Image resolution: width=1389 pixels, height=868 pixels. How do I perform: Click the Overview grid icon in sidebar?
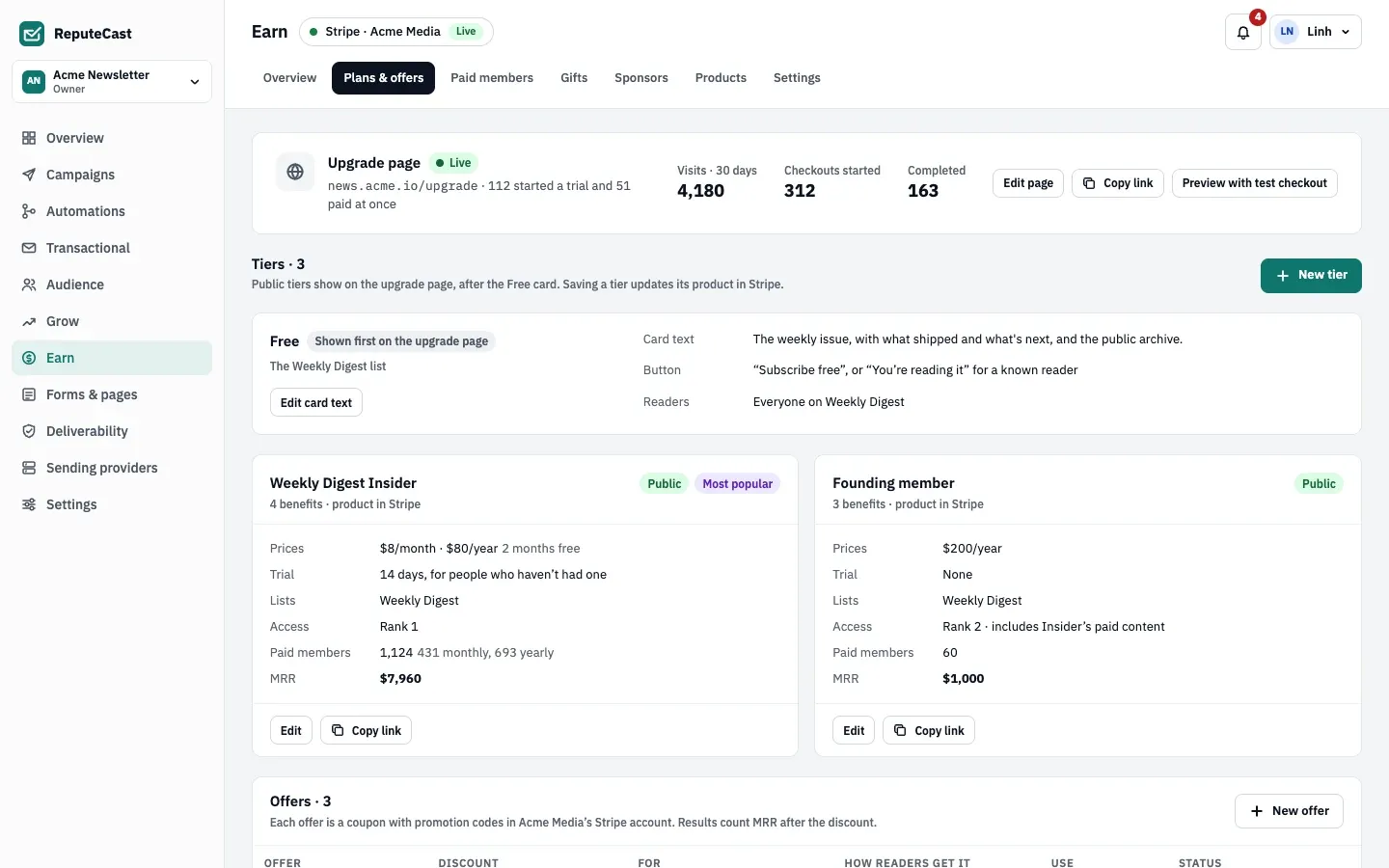29,138
